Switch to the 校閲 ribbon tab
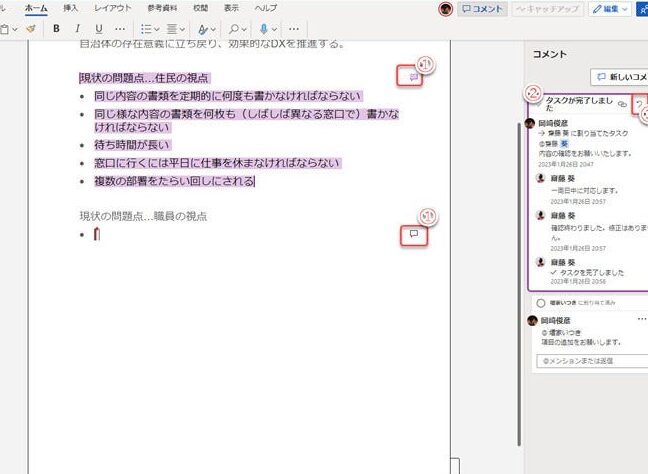 [200, 7]
